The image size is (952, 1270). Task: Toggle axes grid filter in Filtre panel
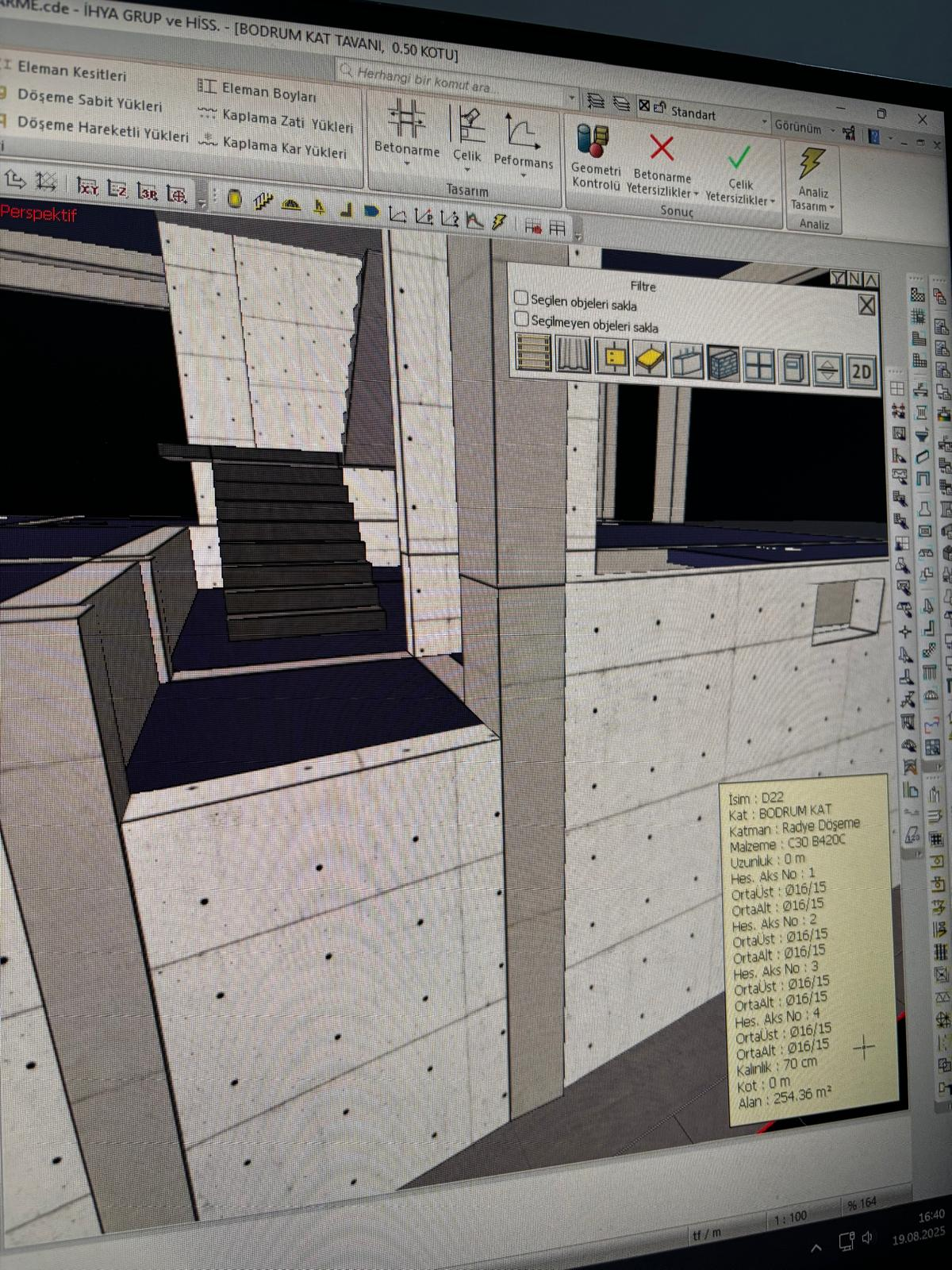coord(533,353)
